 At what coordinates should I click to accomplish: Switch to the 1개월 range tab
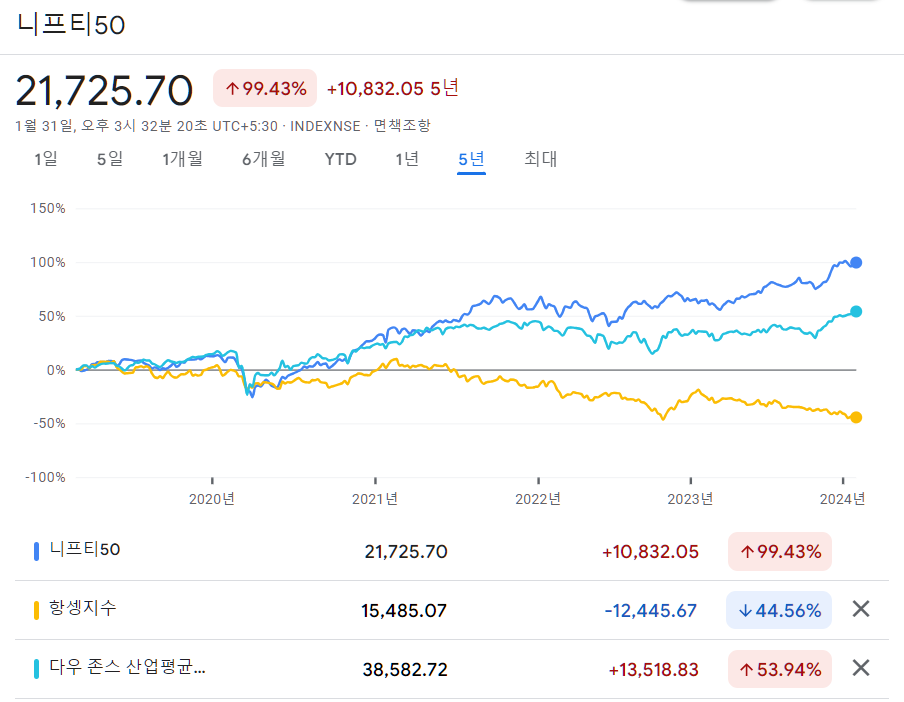pyautogui.click(x=182, y=159)
